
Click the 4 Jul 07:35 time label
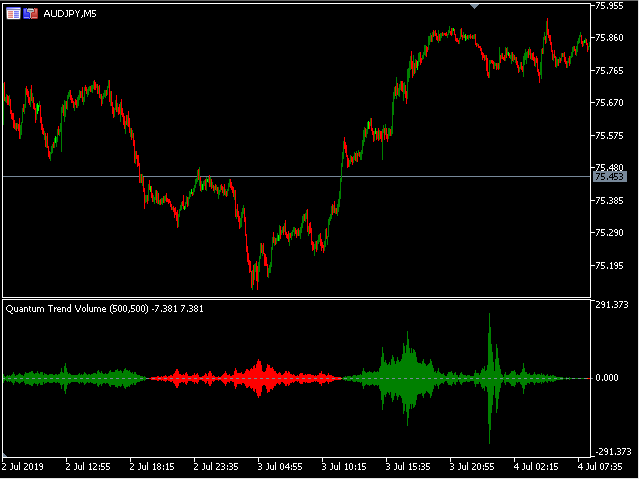pos(600,467)
